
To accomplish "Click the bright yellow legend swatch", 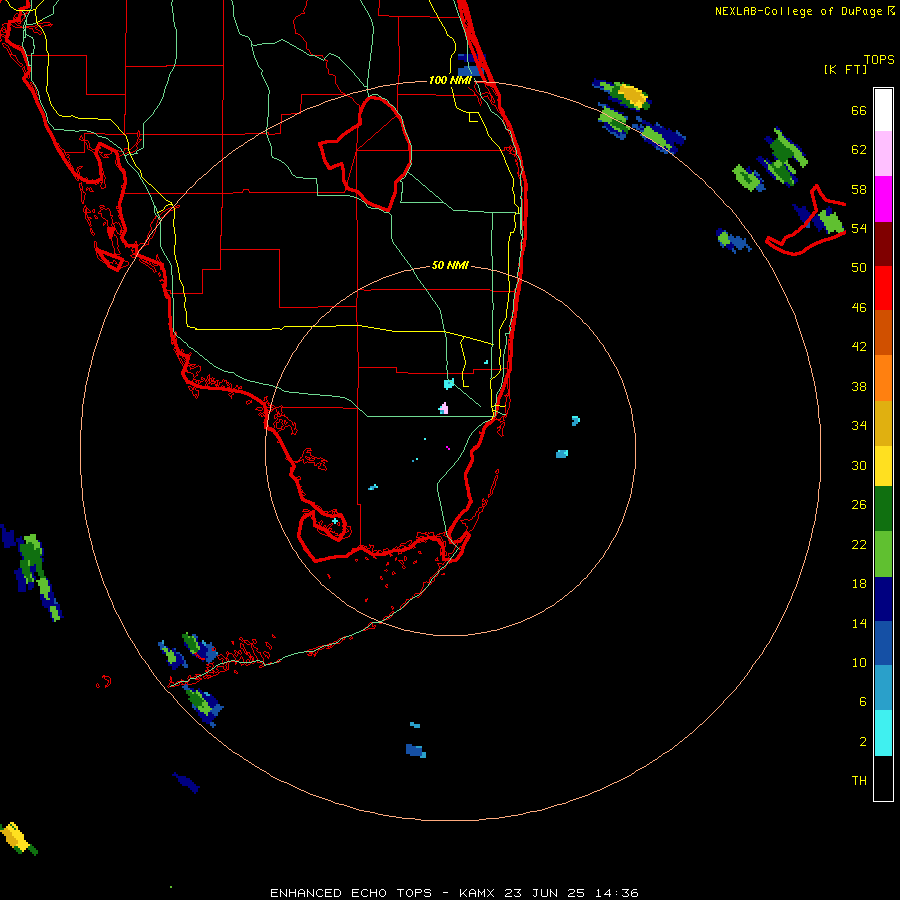I will pos(883,466).
